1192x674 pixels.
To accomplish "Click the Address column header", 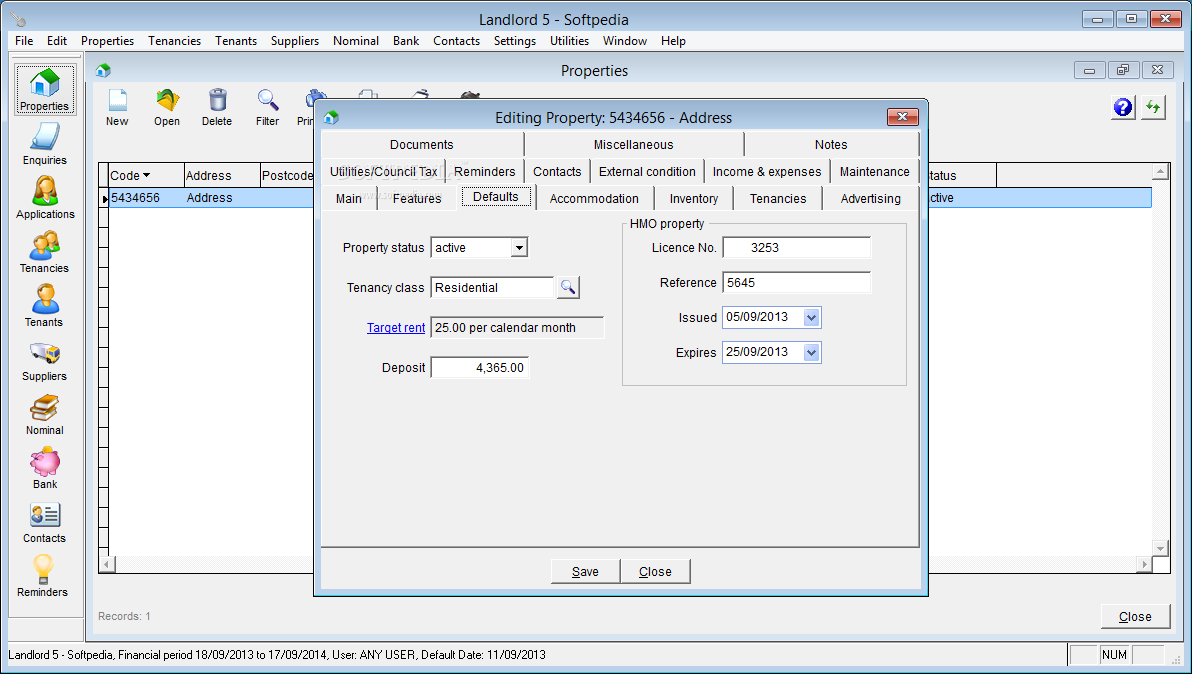I will coord(222,176).
